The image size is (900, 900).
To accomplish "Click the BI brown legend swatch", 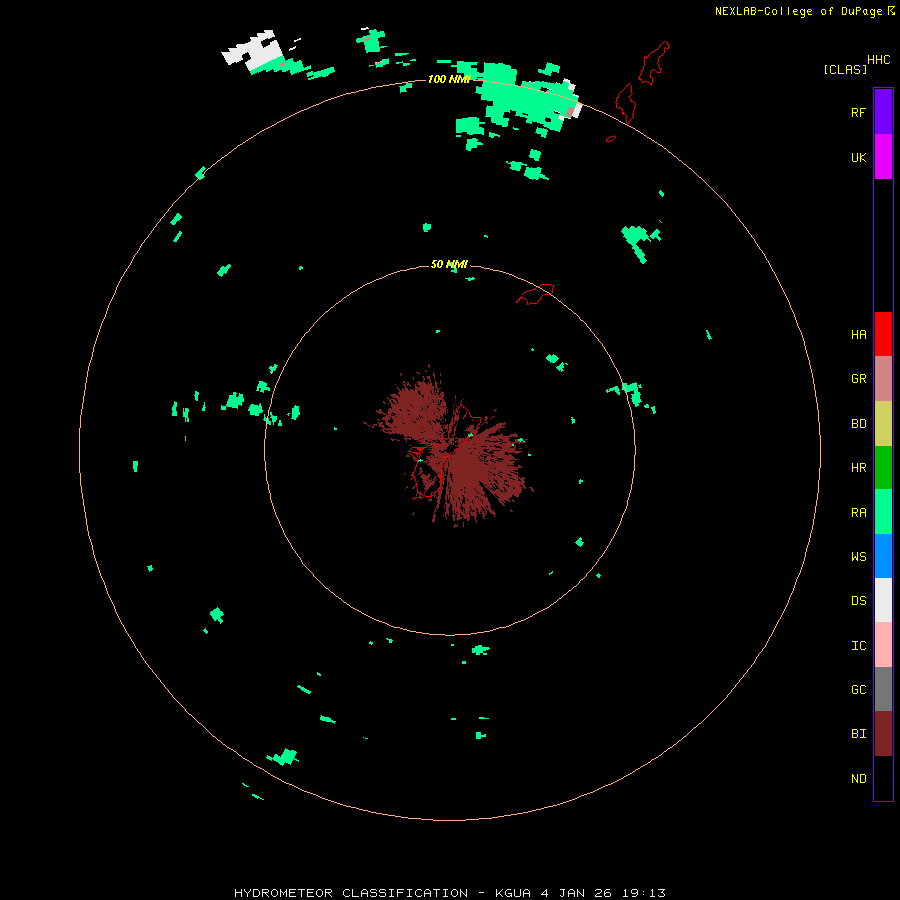I will point(883,734).
